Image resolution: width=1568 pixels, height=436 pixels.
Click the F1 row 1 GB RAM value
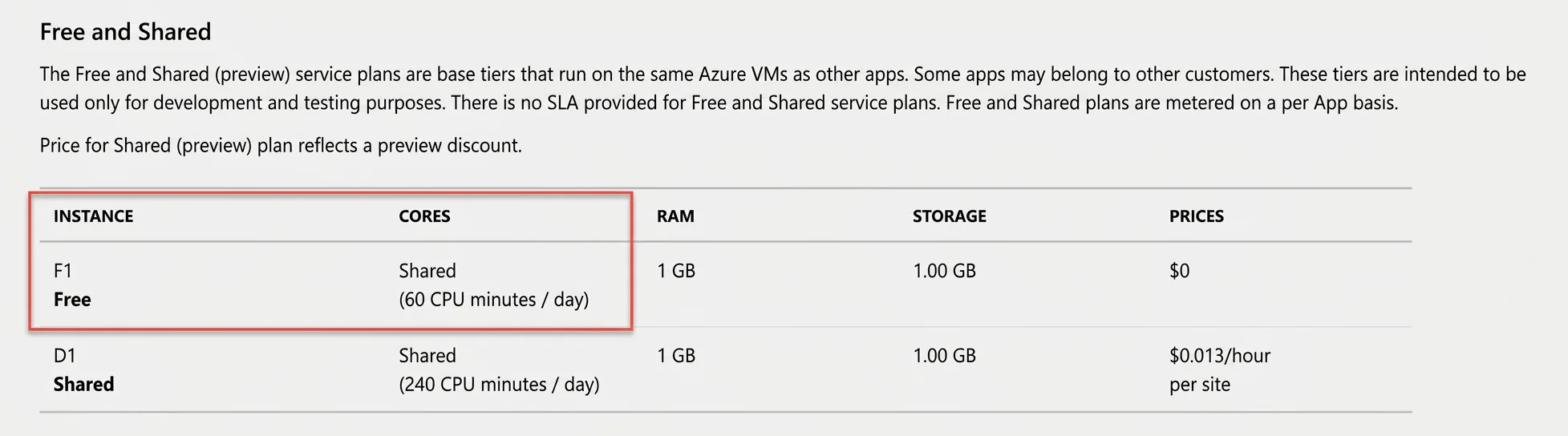pyautogui.click(x=675, y=271)
